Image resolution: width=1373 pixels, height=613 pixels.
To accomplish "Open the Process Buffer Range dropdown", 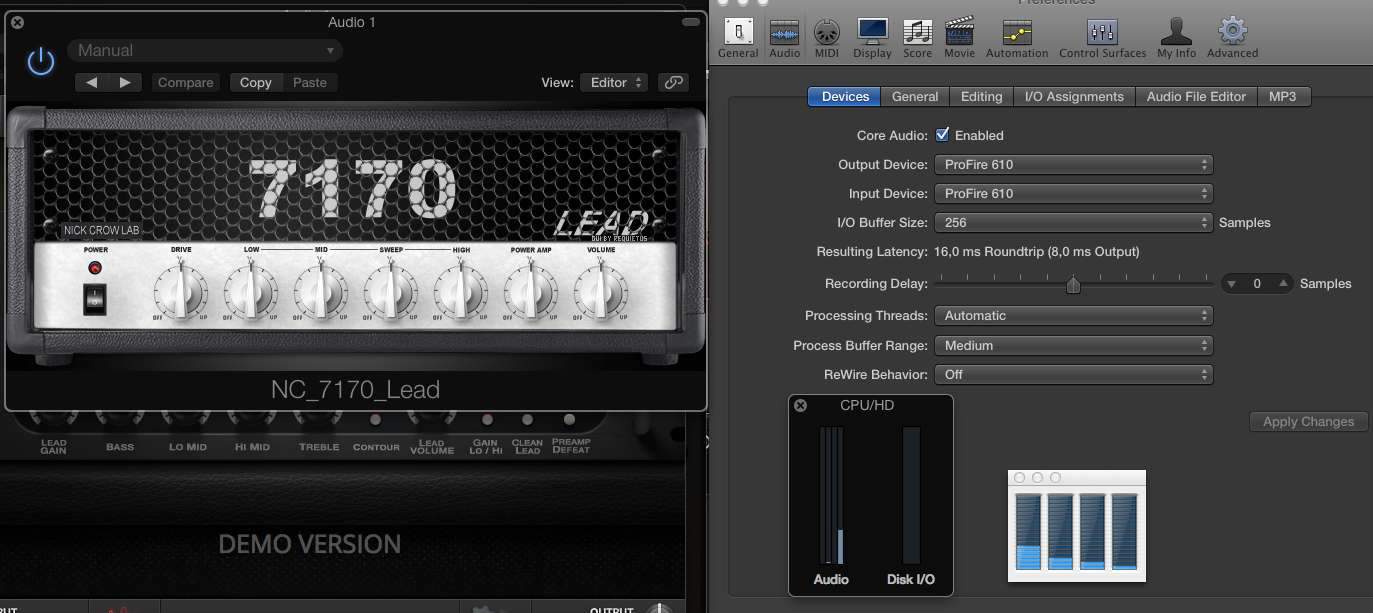I will click(x=1072, y=346).
